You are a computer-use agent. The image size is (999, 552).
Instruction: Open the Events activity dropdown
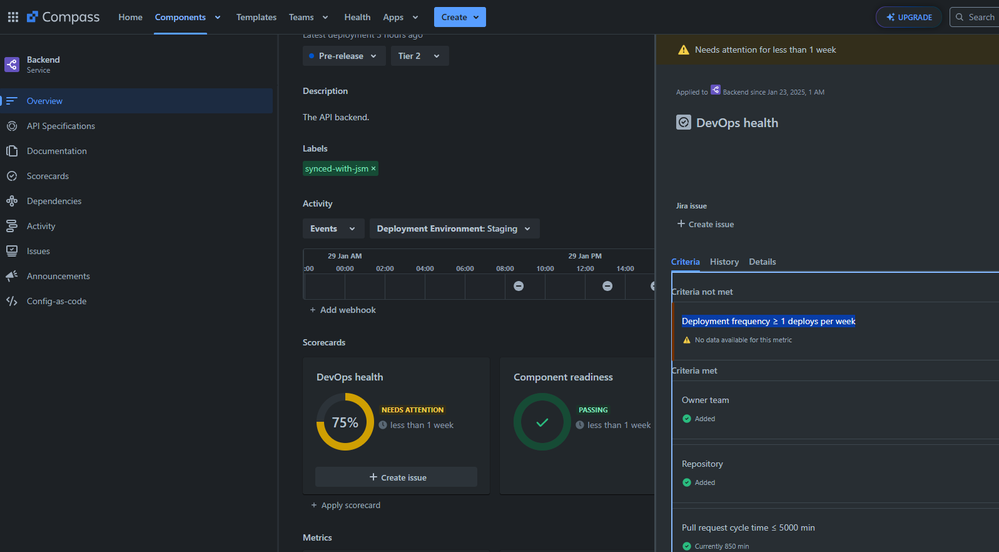pyautogui.click(x=333, y=229)
